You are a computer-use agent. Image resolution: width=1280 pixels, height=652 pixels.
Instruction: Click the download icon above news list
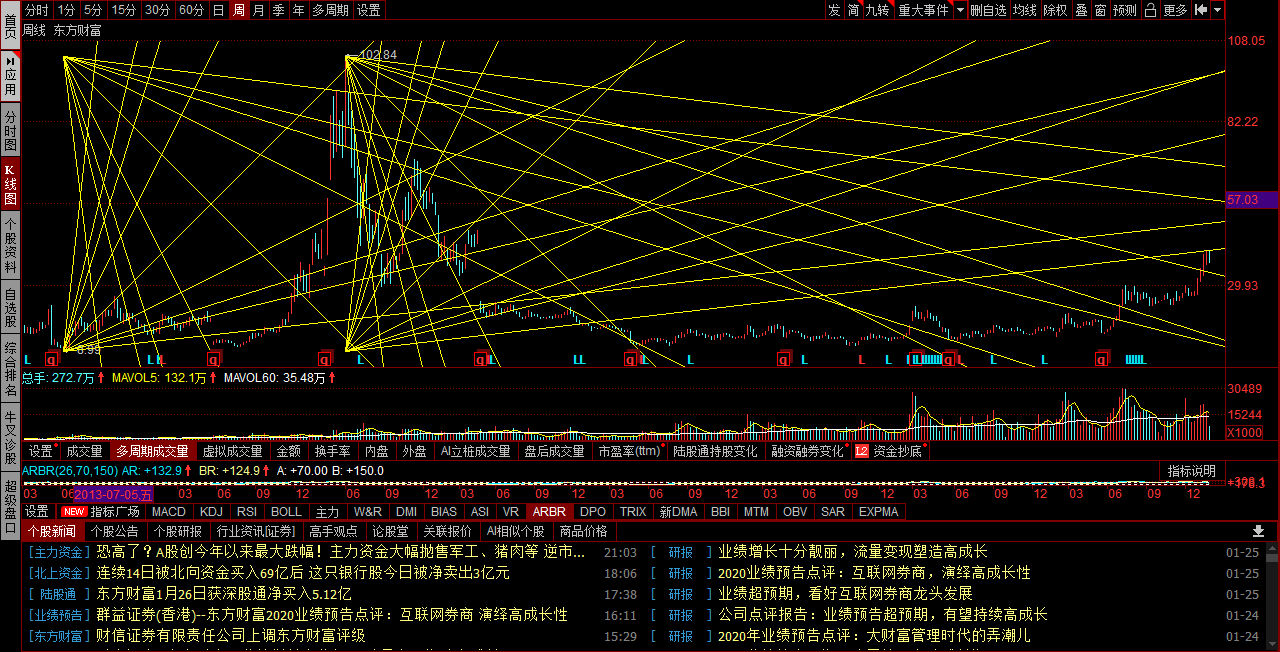(1258, 531)
